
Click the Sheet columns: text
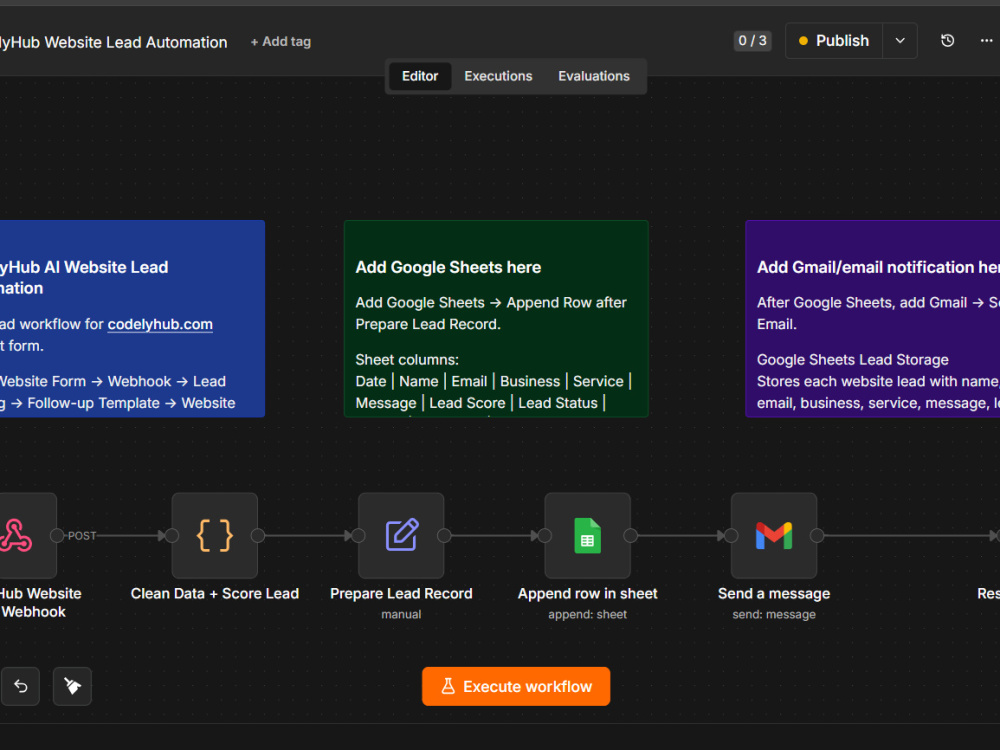(x=407, y=360)
